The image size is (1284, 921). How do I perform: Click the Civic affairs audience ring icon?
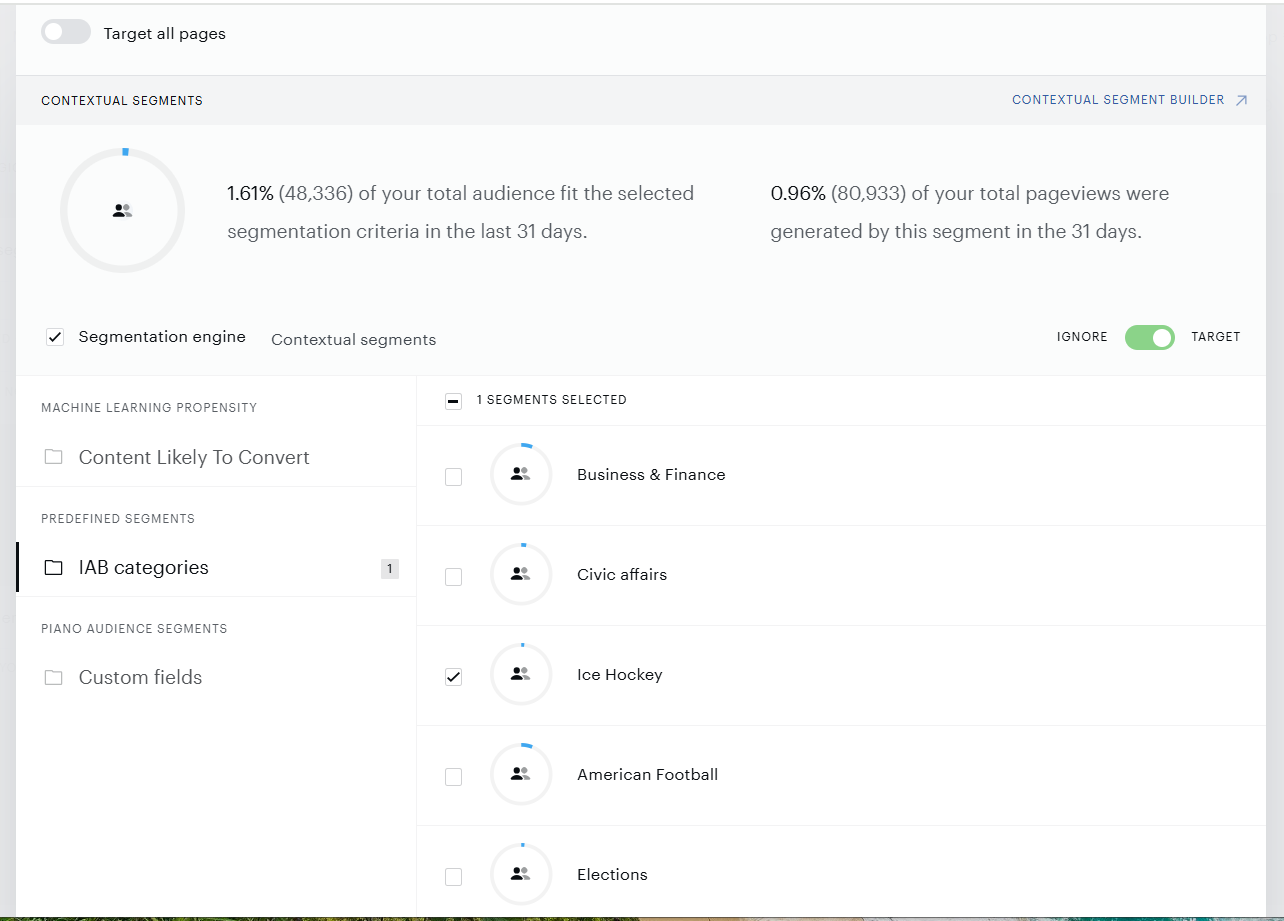pyautogui.click(x=520, y=575)
